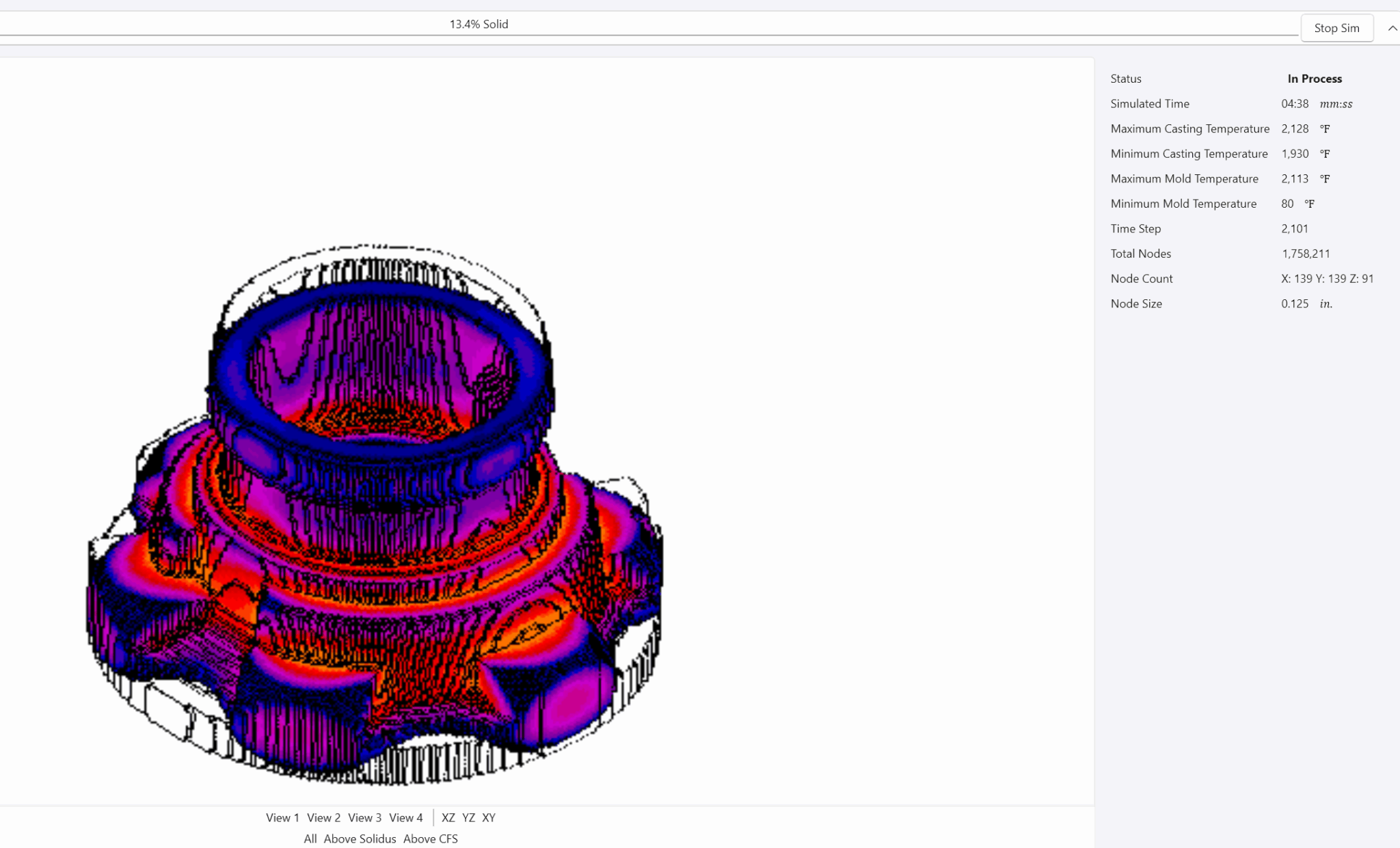This screenshot has height=848, width=1400.
Task: Switch to View 2 preset
Action: (x=323, y=817)
